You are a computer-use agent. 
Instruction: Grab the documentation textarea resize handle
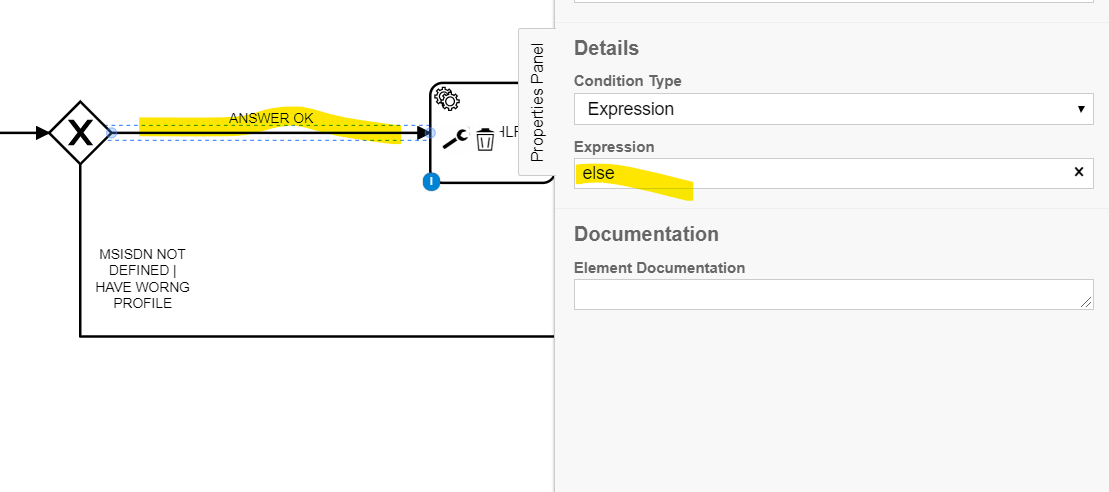tap(1086, 302)
